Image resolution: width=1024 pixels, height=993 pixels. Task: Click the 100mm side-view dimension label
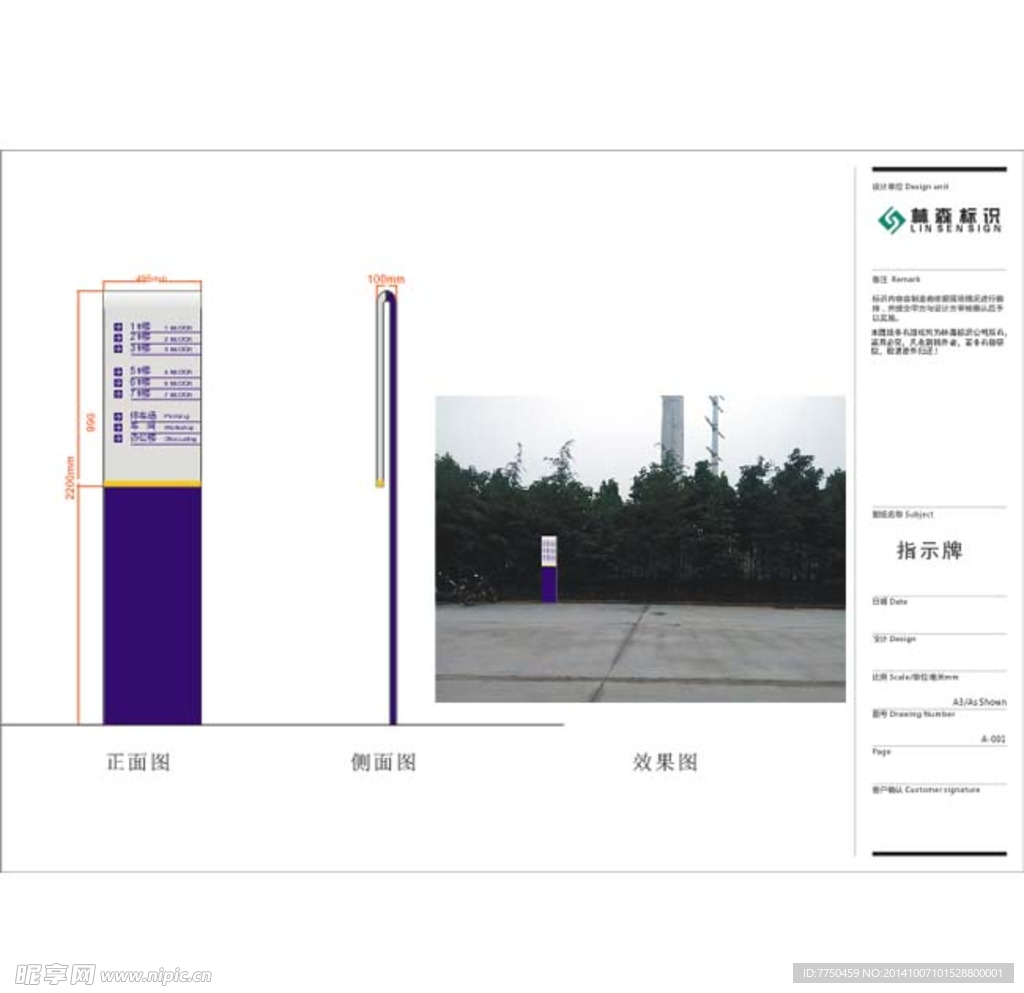click(386, 279)
